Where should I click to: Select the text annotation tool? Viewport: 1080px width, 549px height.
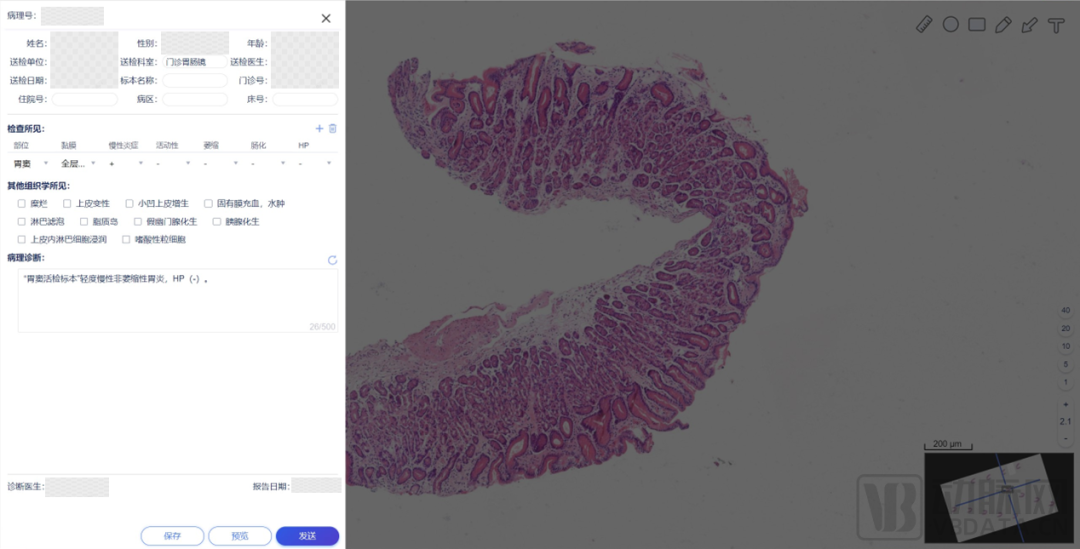tap(1055, 24)
